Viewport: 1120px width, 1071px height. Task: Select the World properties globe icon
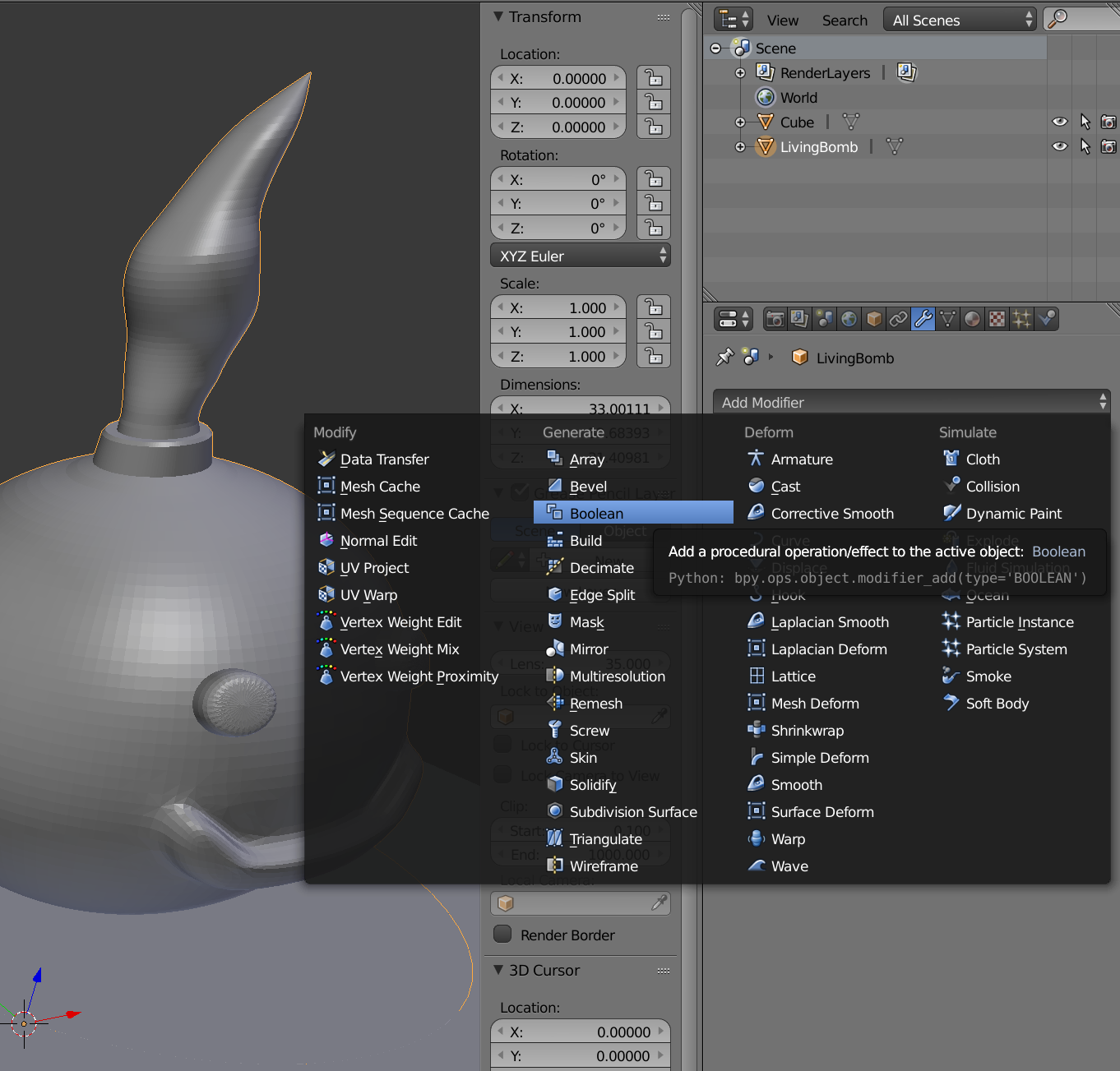(x=848, y=319)
